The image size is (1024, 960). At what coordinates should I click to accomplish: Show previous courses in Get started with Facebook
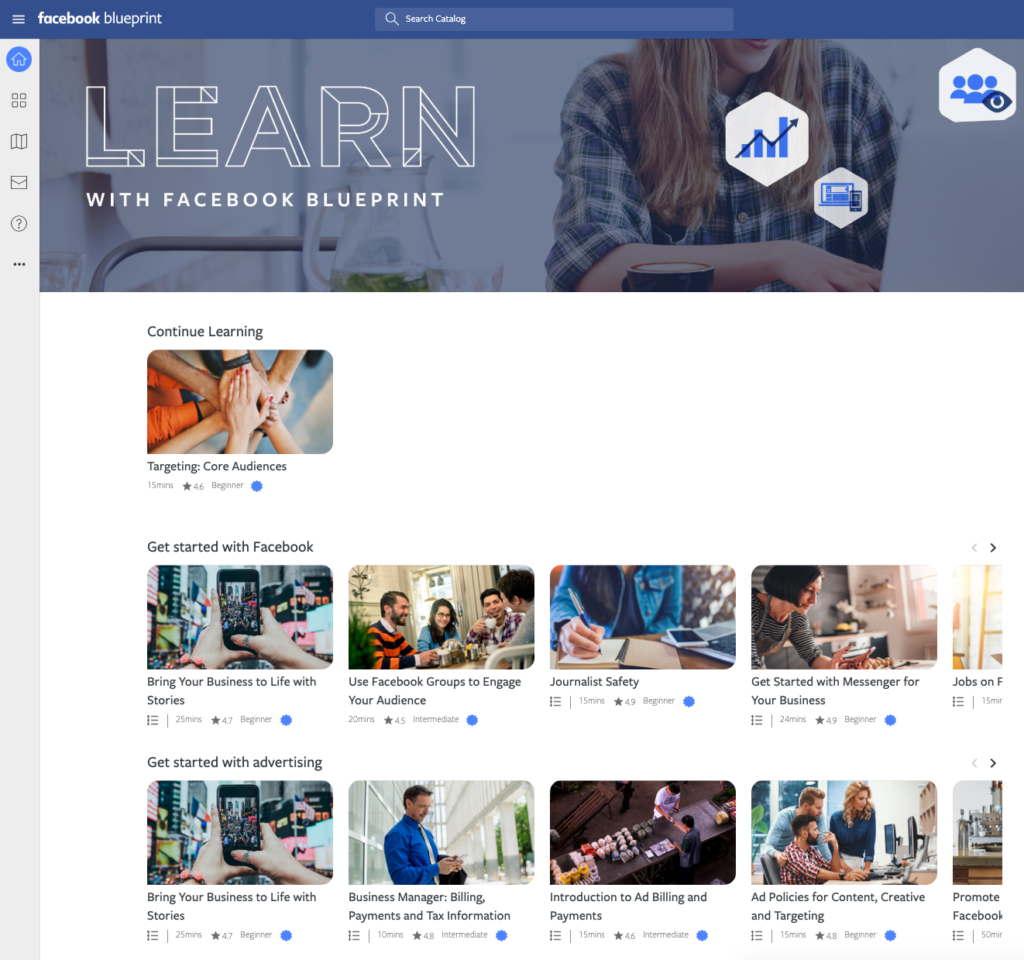[974, 548]
